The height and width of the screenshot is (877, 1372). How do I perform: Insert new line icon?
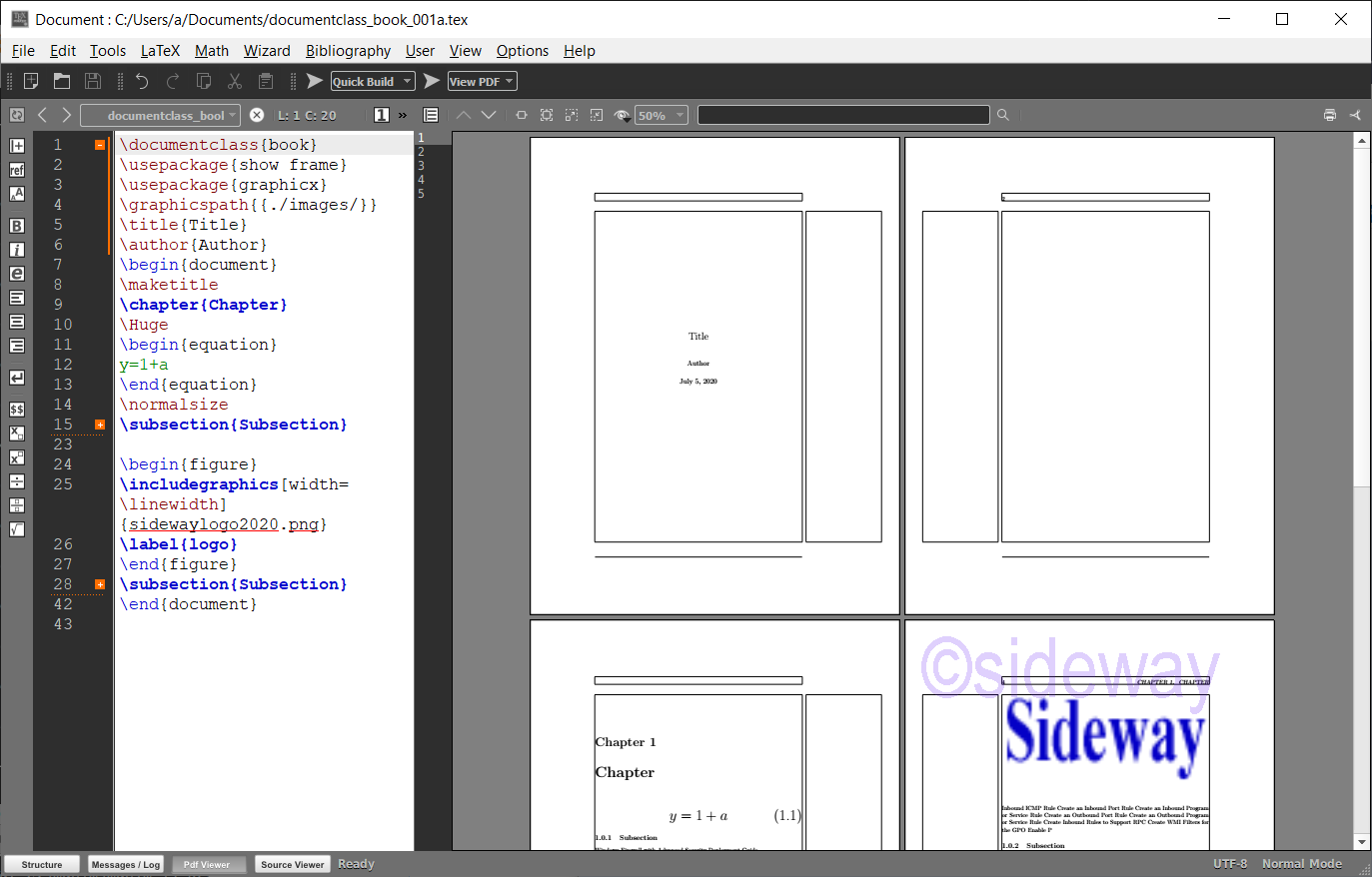(17, 378)
